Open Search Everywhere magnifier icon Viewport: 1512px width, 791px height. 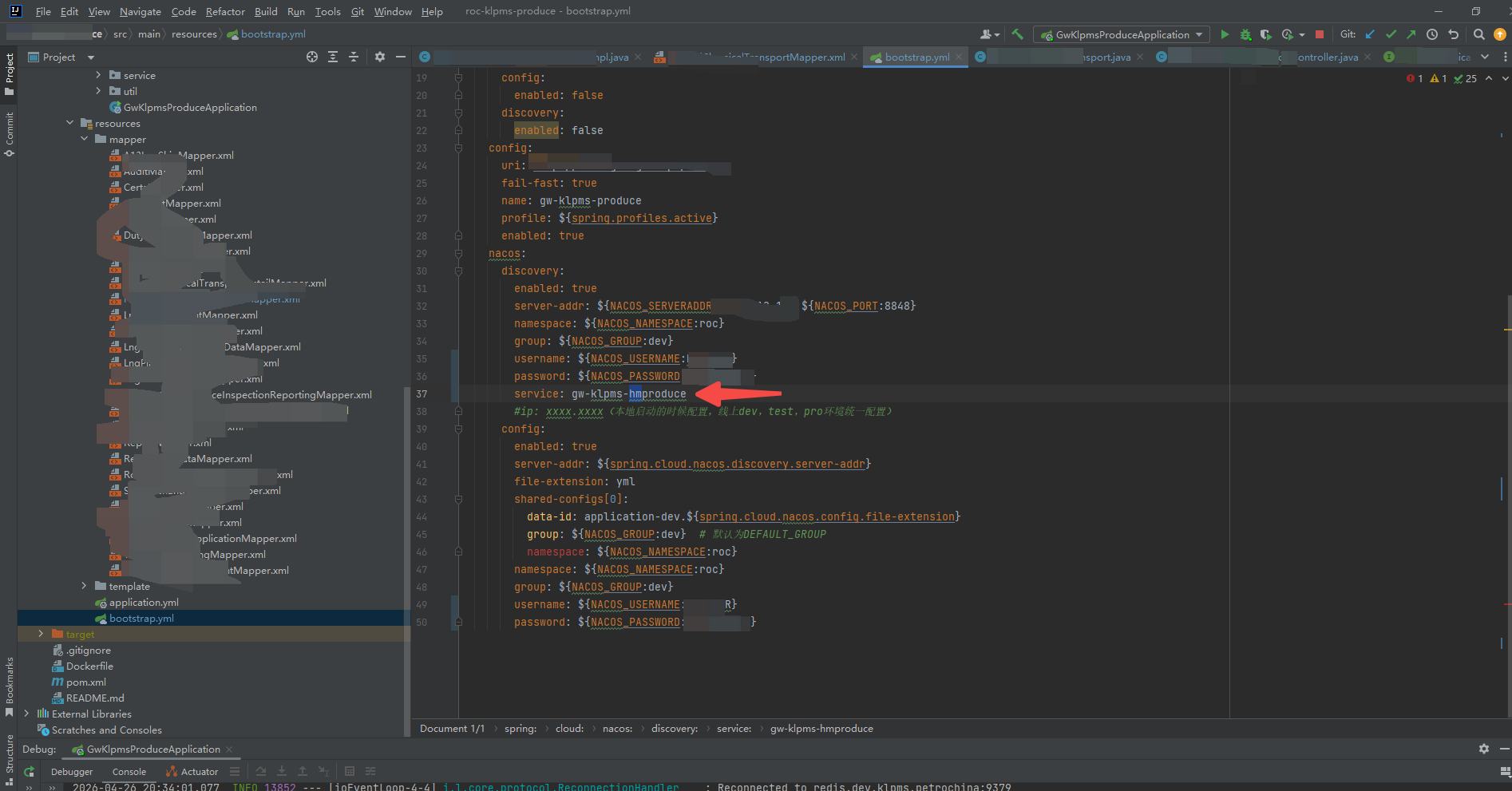tap(1478, 34)
